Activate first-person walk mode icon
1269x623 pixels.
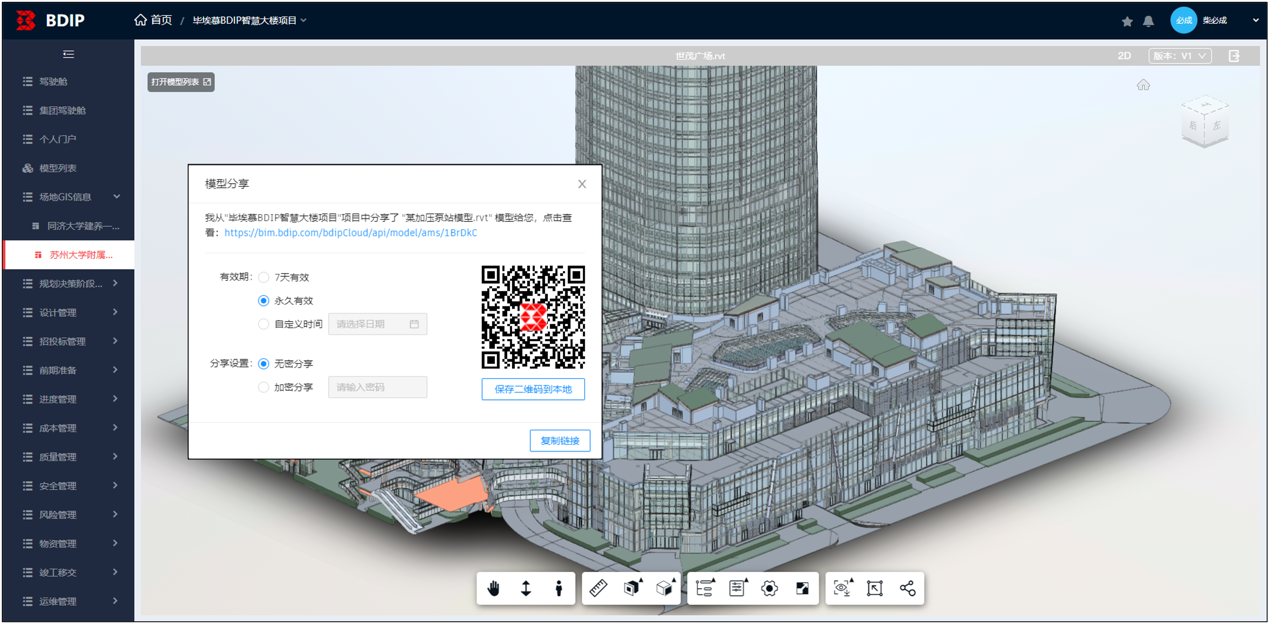[x=559, y=589]
